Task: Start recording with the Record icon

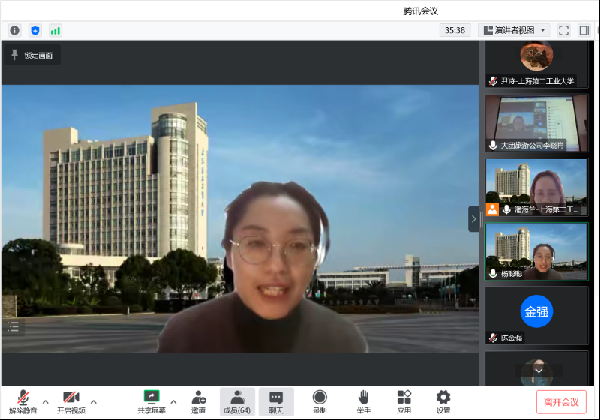Action: [x=319, y=398]
